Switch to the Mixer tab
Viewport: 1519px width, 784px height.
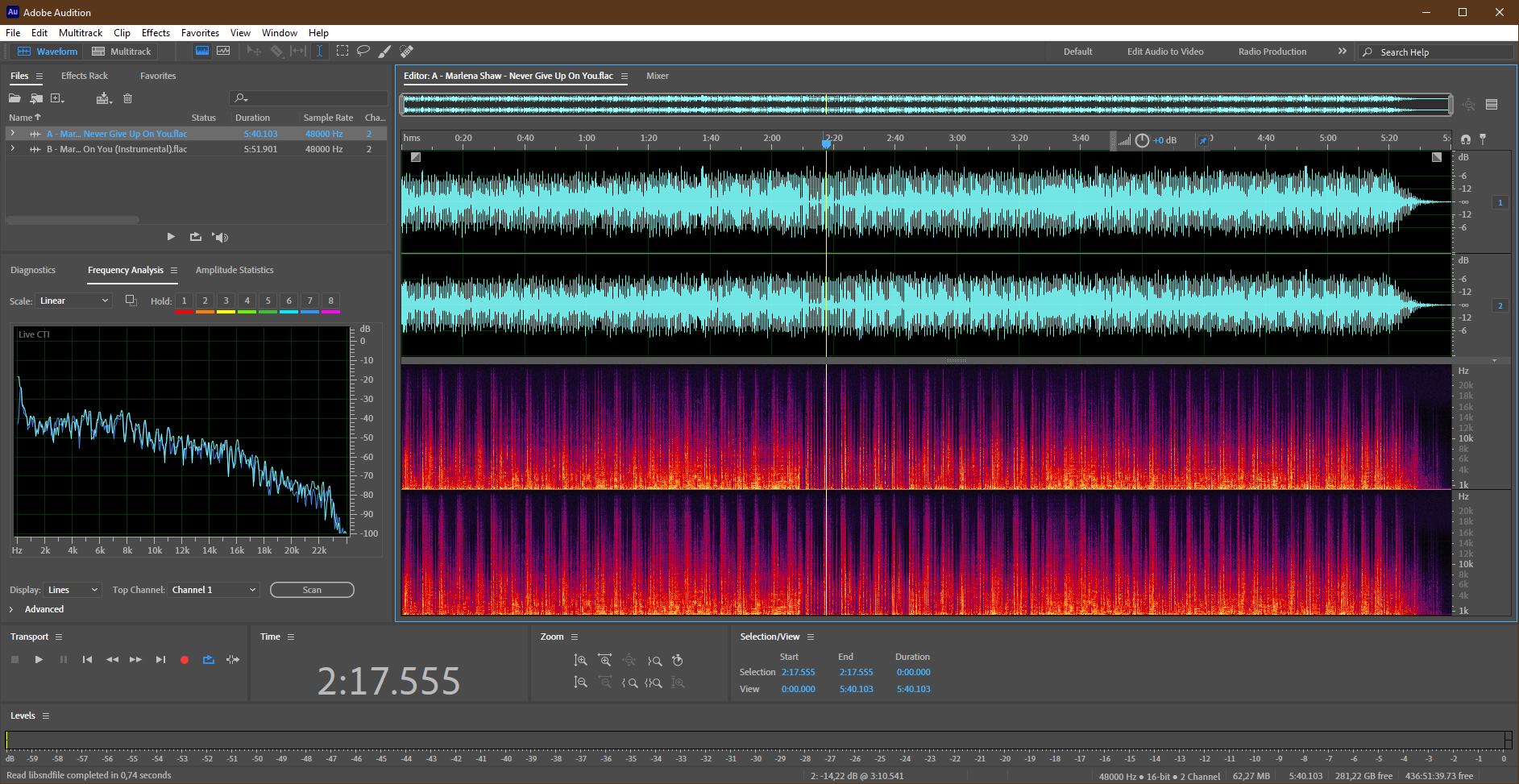click(658, 76)
